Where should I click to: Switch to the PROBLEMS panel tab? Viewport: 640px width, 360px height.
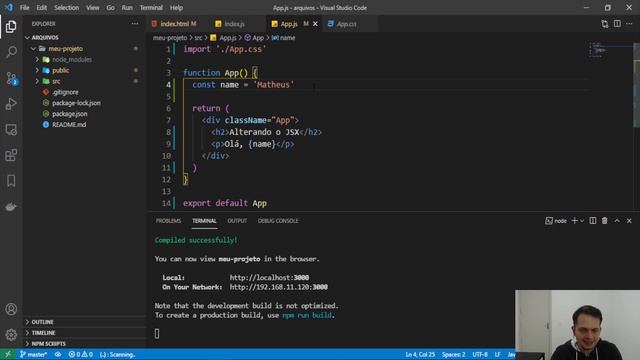(168, 221)
